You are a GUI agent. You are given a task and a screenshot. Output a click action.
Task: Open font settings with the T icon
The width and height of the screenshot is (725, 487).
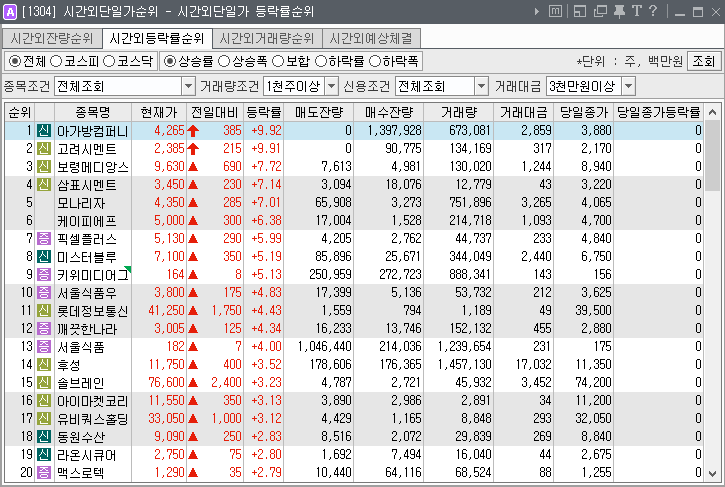[637, 11]
